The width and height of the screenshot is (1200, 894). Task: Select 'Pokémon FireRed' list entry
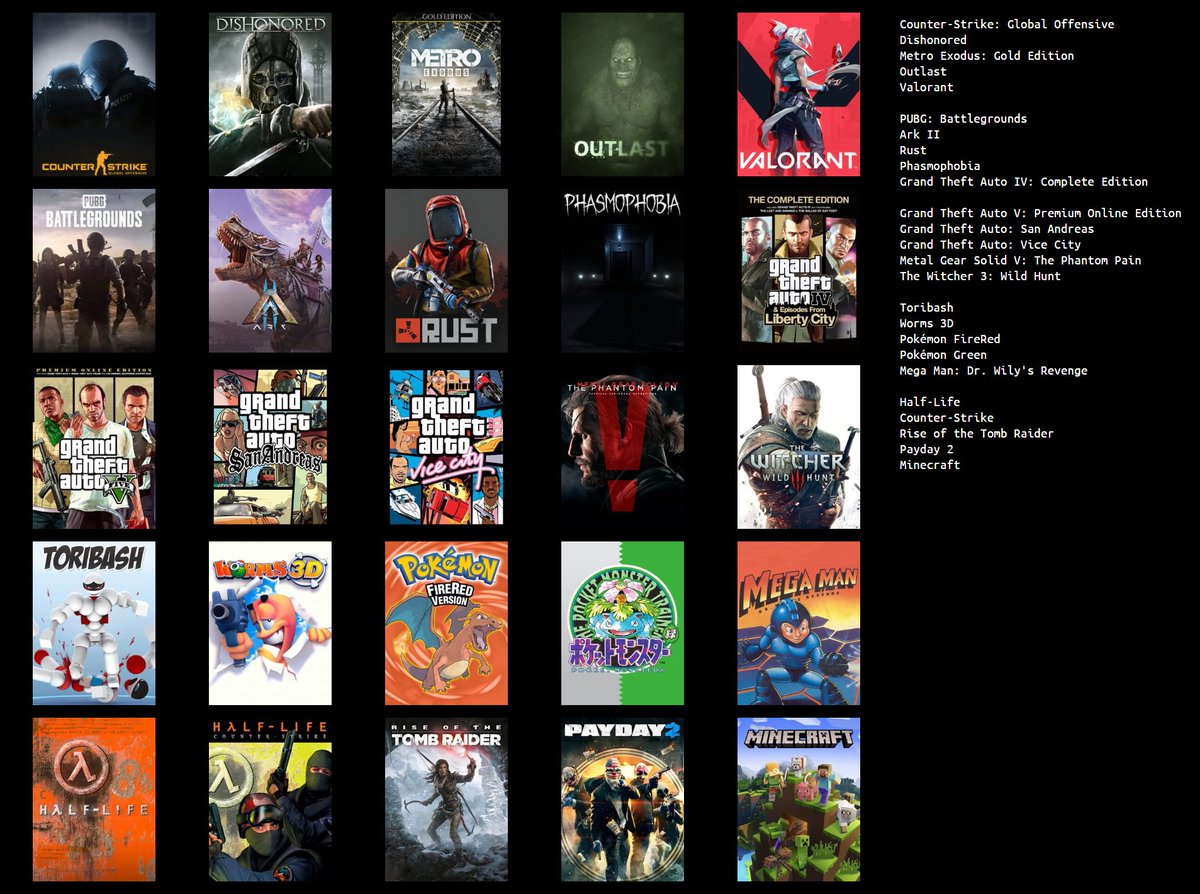pyautogui.click(x=950, y=339)
